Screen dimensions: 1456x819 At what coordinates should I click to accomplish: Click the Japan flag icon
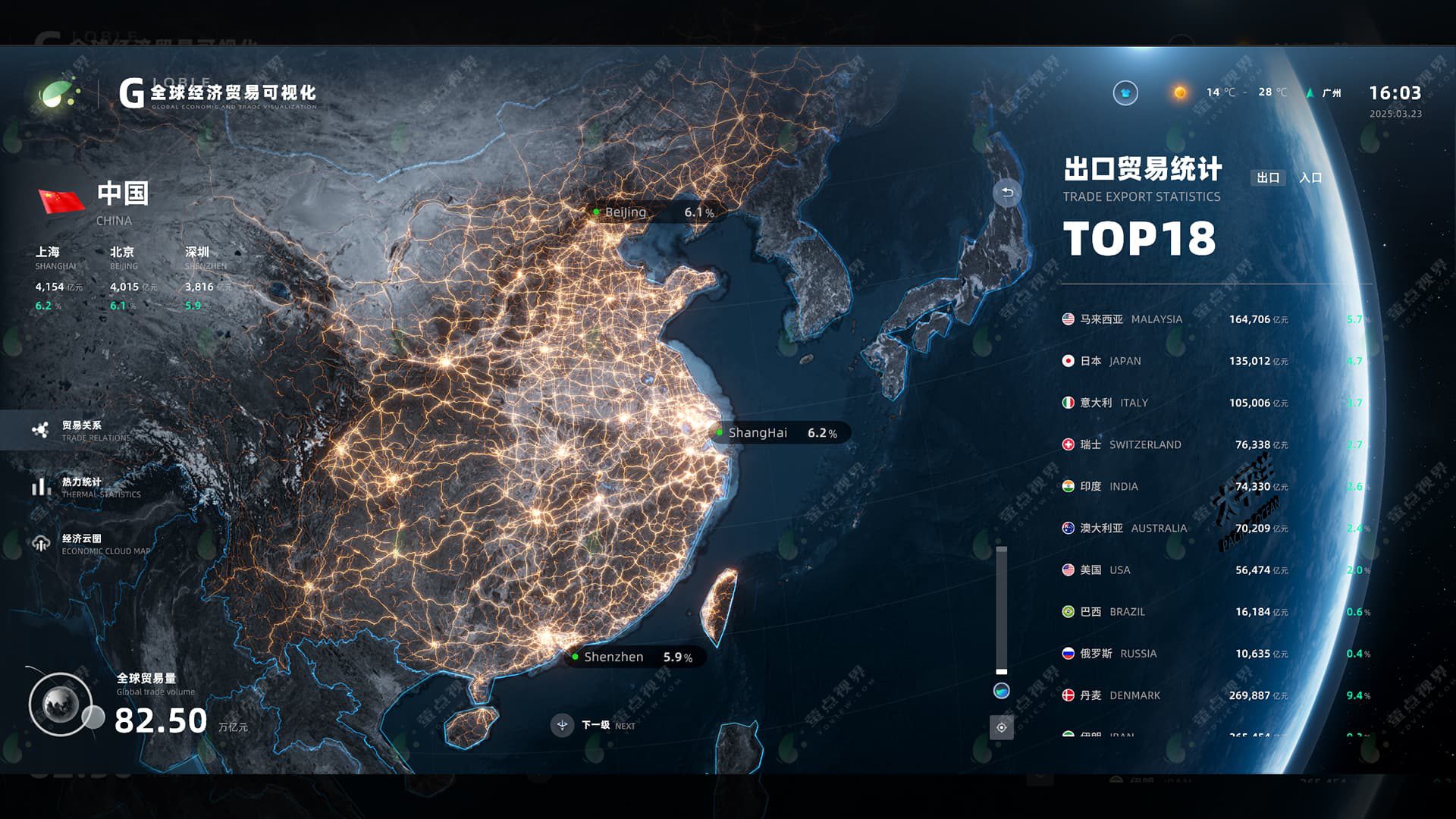(x=1068, y=361)
